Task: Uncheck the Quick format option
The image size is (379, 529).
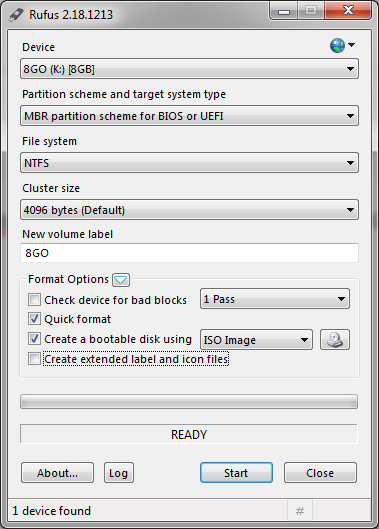Action: pyautogui.click(x=34, y=319)
